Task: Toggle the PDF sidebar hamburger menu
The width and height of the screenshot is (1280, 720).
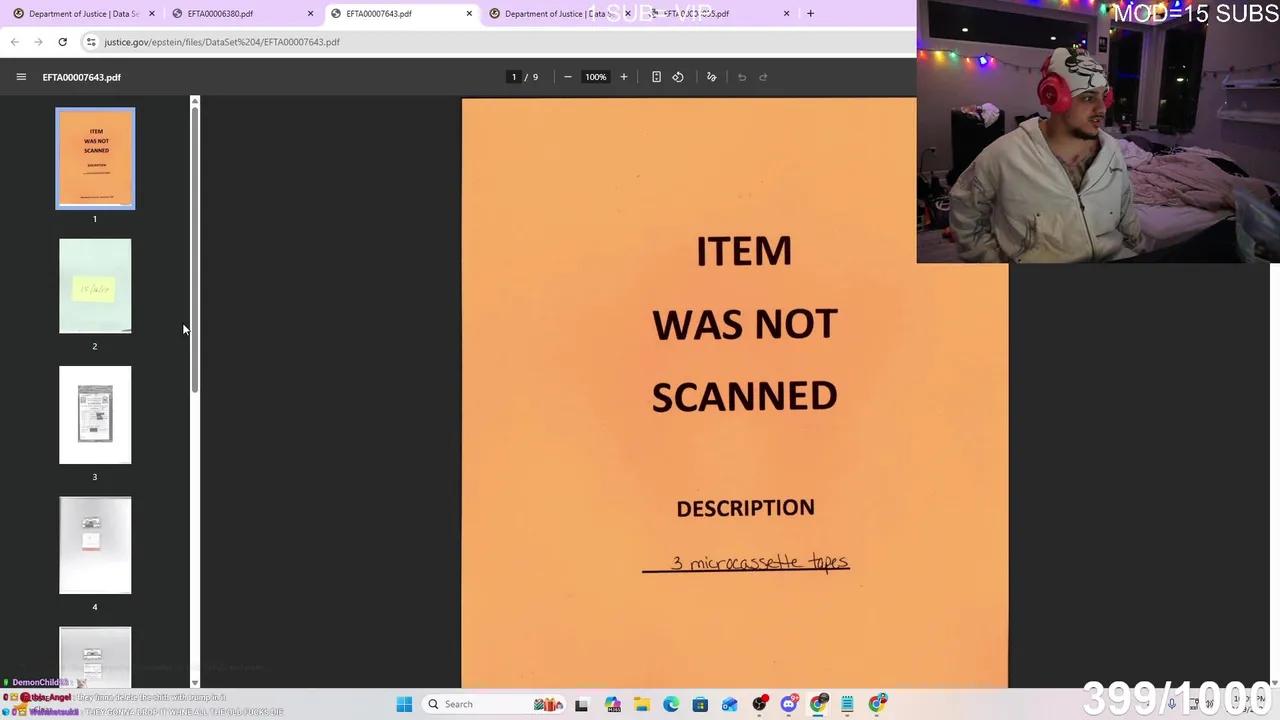Action: pos(21,77)
